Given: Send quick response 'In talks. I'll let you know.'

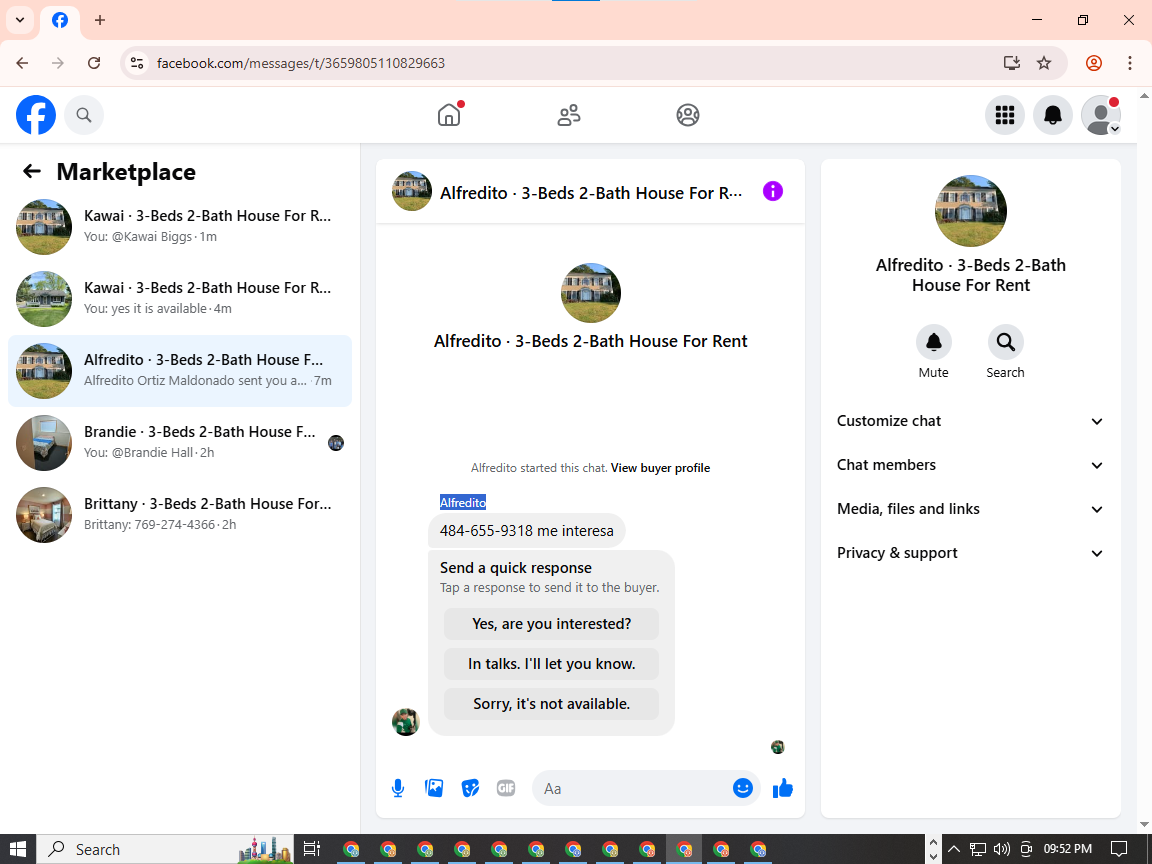Looking at the screenshot, I should pos(551,664).
